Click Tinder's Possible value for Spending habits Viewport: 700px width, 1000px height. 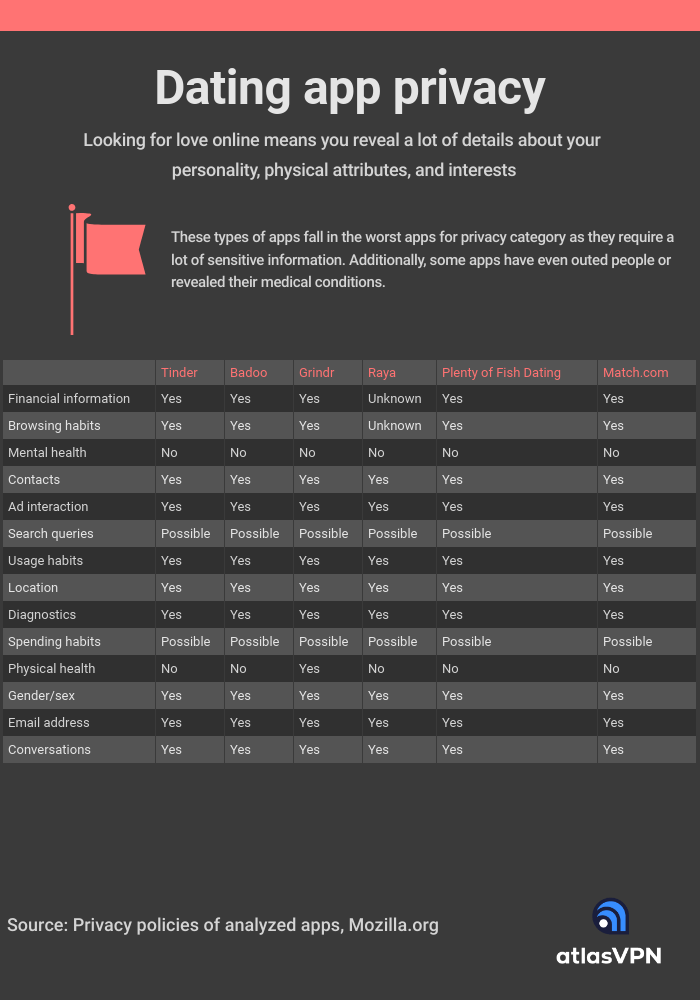coord(186,642)
